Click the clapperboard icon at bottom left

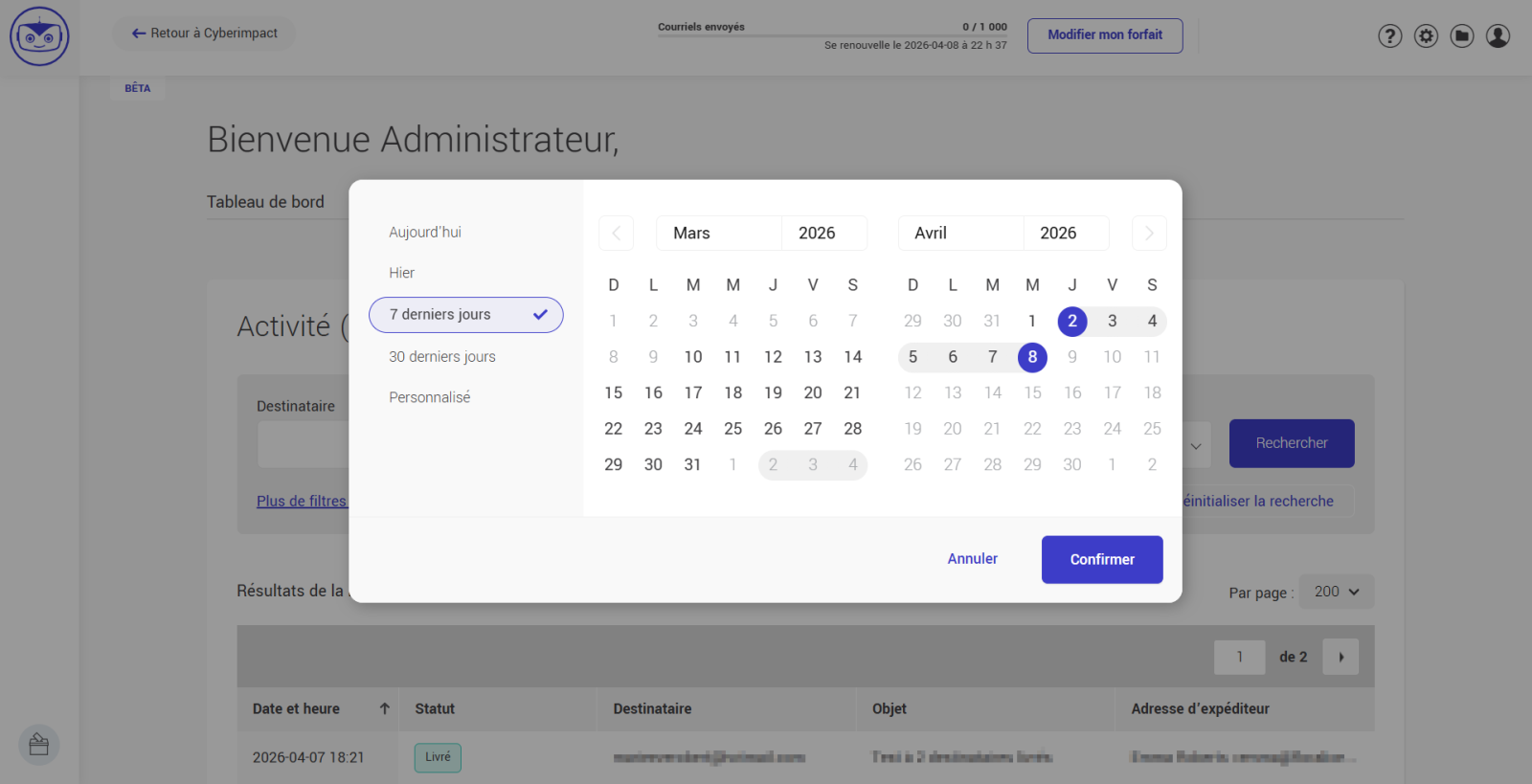[x=39, y=745]
